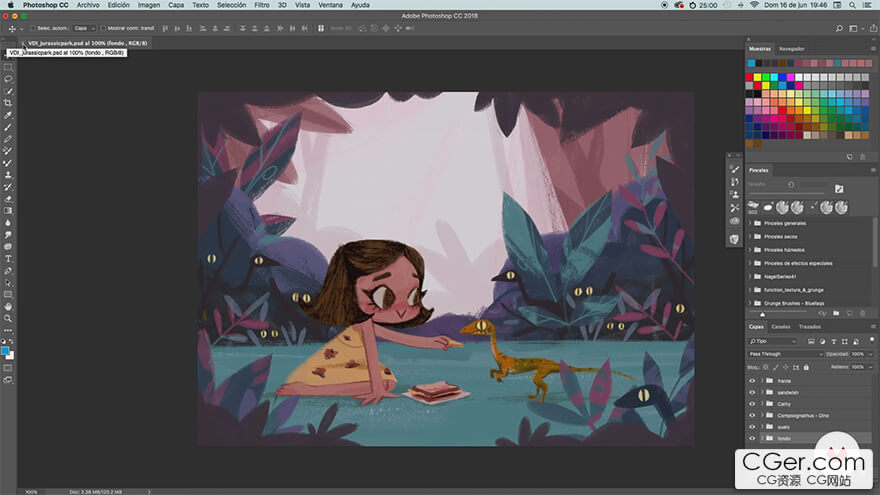Toggle Quick Mask mode icon
This screenshot has height=495, width=880.
pos(8,368)
